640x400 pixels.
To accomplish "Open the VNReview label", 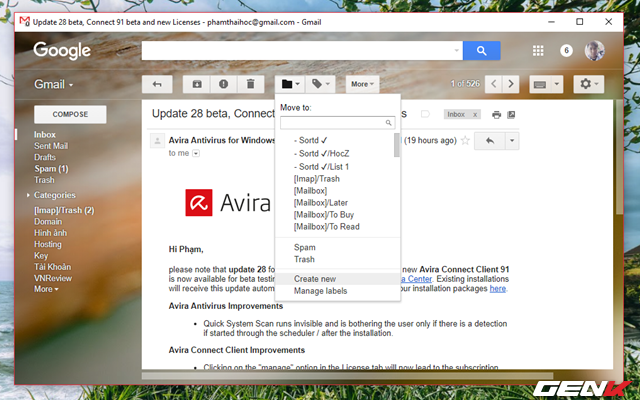I will 53,278.
